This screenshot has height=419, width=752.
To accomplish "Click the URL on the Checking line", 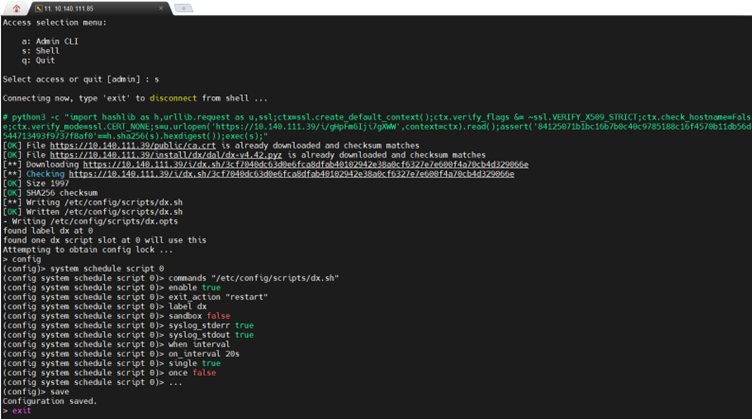I will (306, 172).
